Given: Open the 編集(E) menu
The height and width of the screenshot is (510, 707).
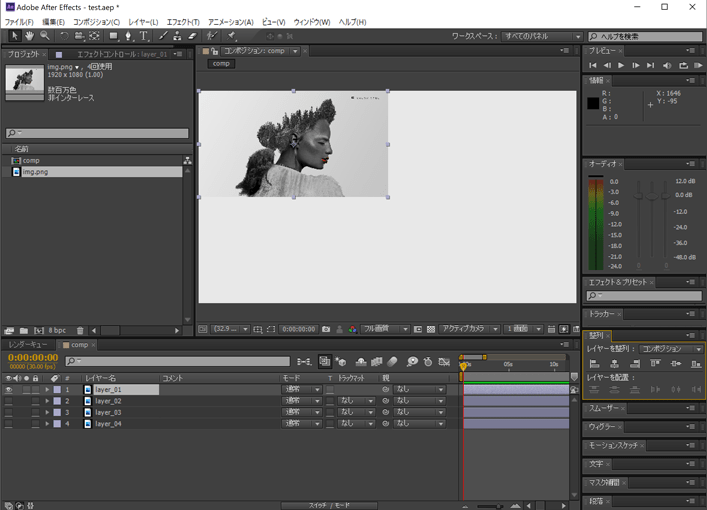Looking at the screenshot, I should [53, 22].
